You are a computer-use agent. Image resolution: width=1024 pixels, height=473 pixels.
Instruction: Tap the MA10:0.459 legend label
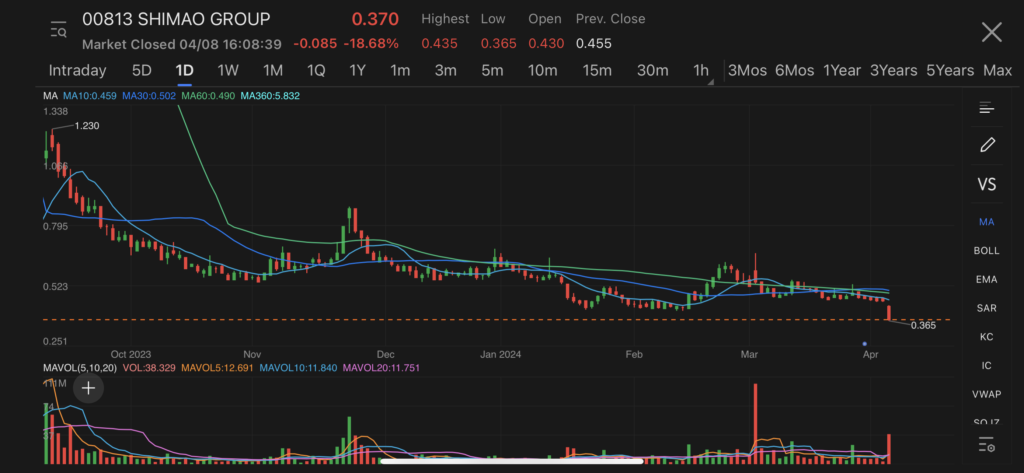point(89,96)
